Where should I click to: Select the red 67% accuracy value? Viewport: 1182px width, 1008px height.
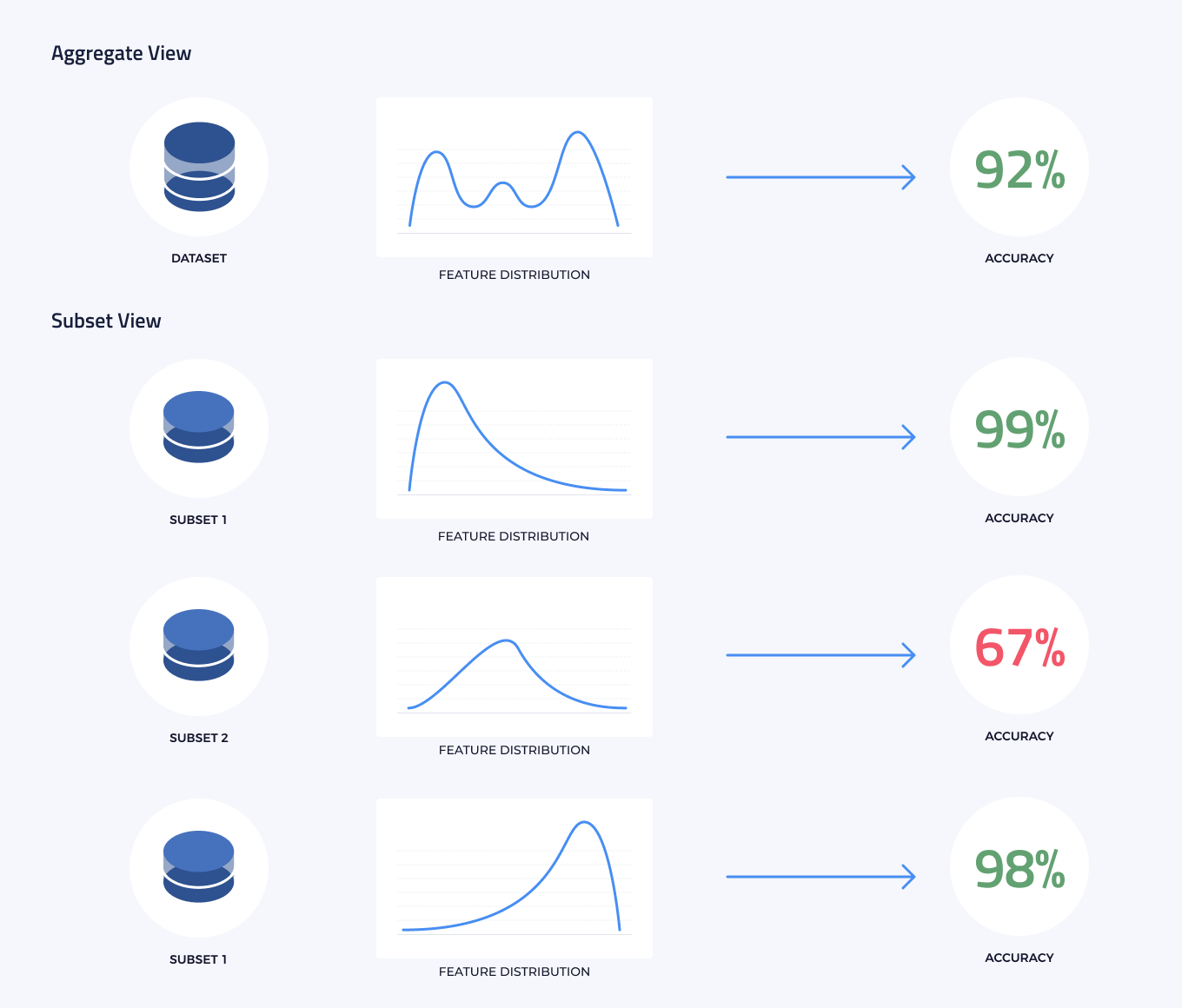(1019, 648)
